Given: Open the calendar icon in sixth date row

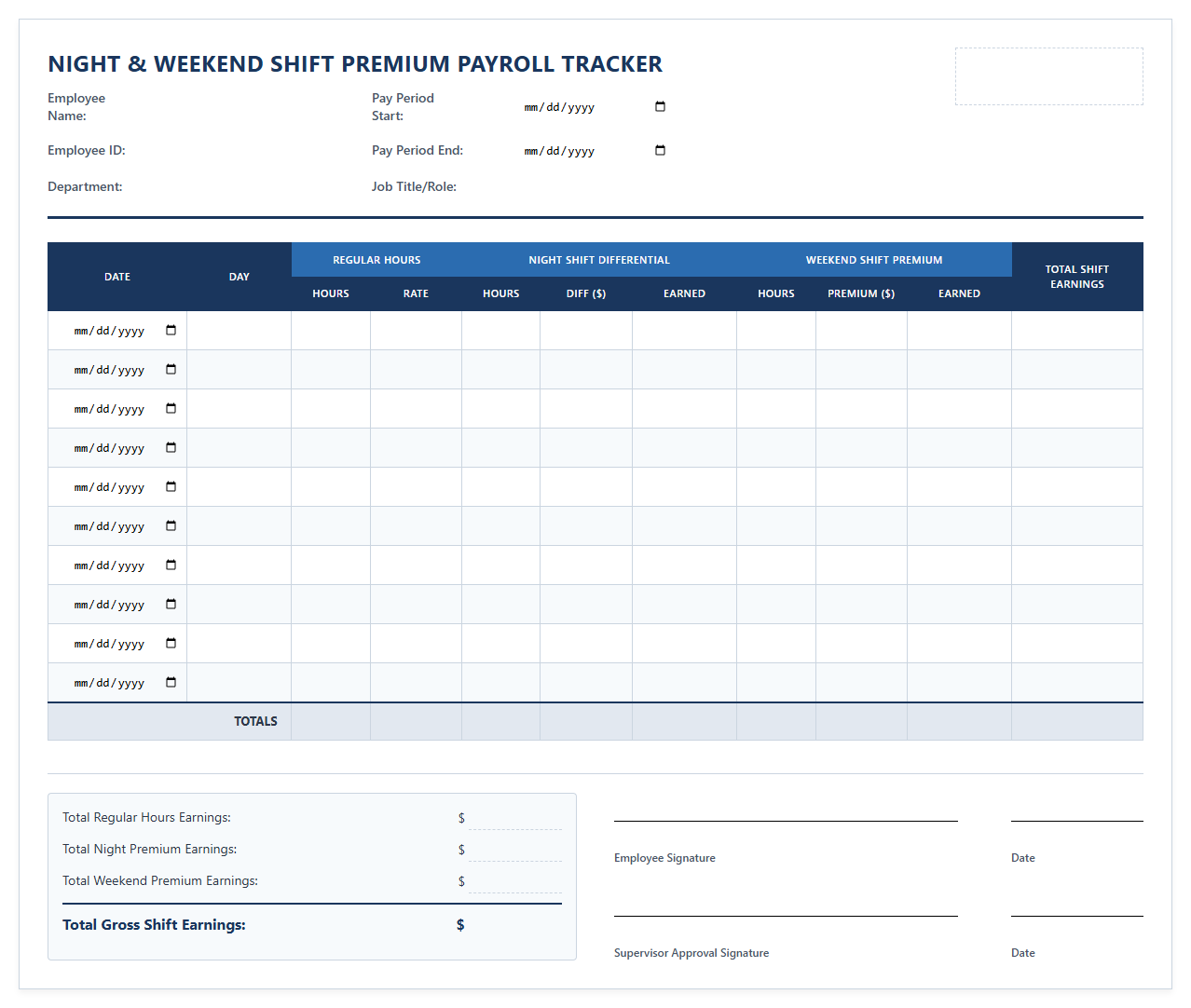Looking at the screenshot, I should 171,525.
